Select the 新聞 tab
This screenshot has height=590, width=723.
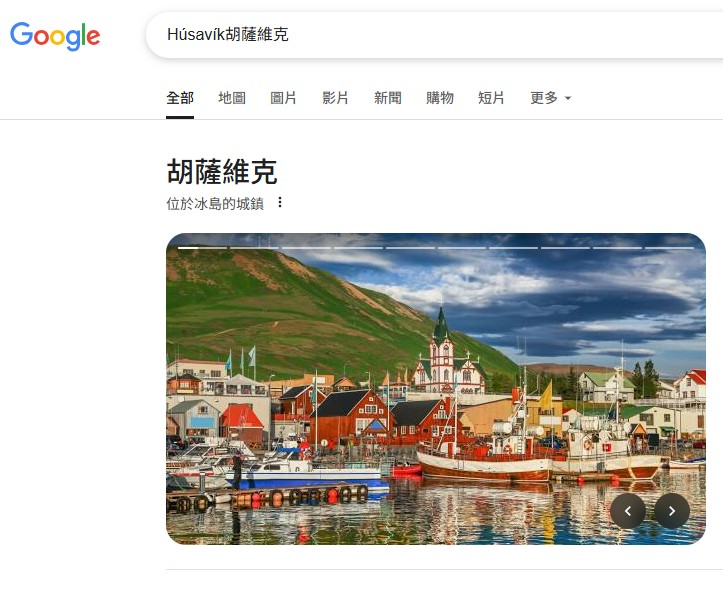[x=387, y=98]
